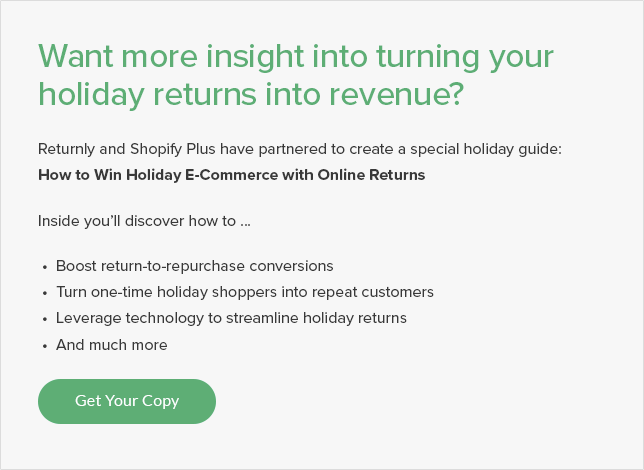Select the 'Leverage technology to streamline' bullet item

pyautogui.click(x=231, y=319)
